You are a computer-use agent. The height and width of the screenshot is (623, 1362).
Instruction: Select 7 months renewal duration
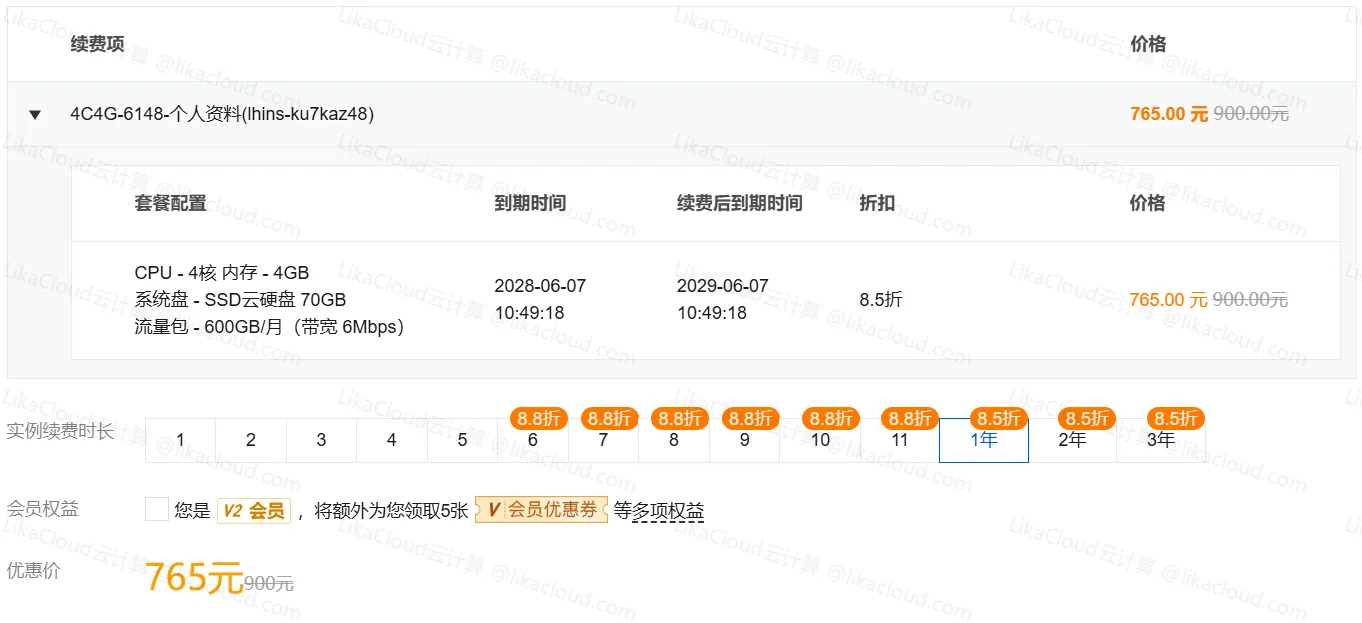pyautogui.click(x=603, y=440)
